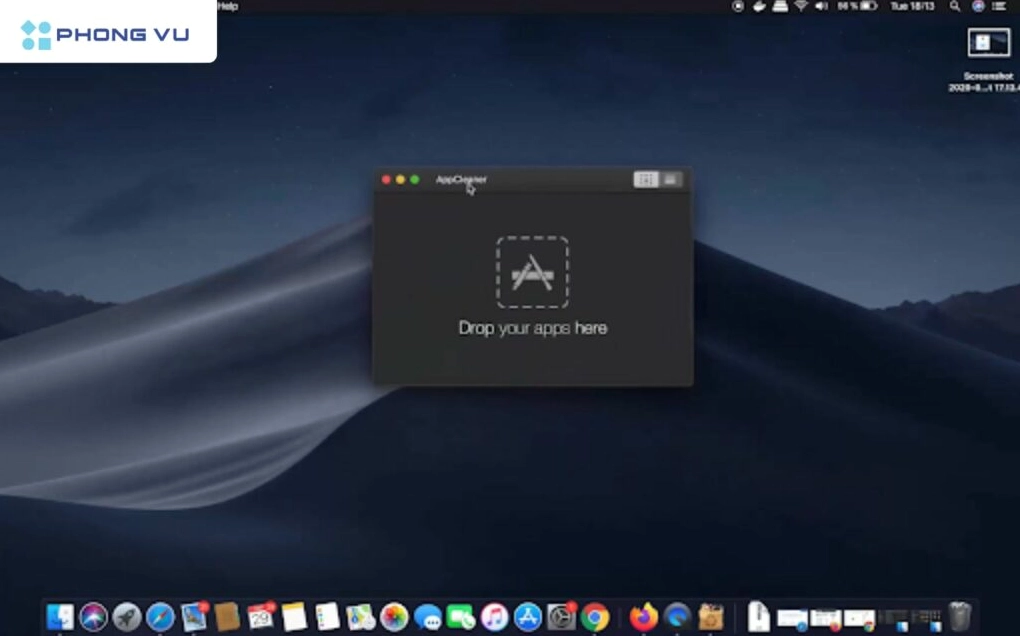Viewport: 1020px width, 636px height.
Task: Launch Siri from the dock
Action: click(x=94, y=616)
